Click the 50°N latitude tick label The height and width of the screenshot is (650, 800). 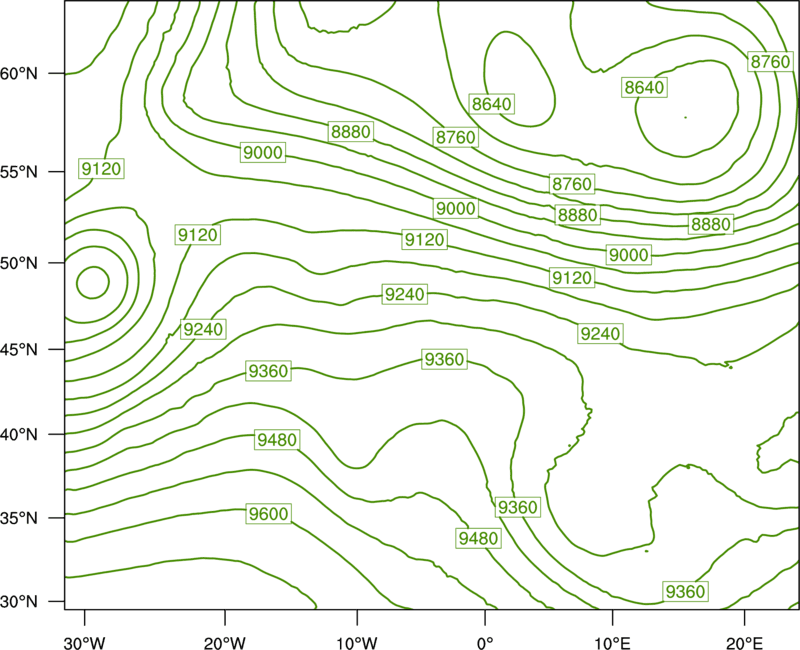[x=19, y=263]
